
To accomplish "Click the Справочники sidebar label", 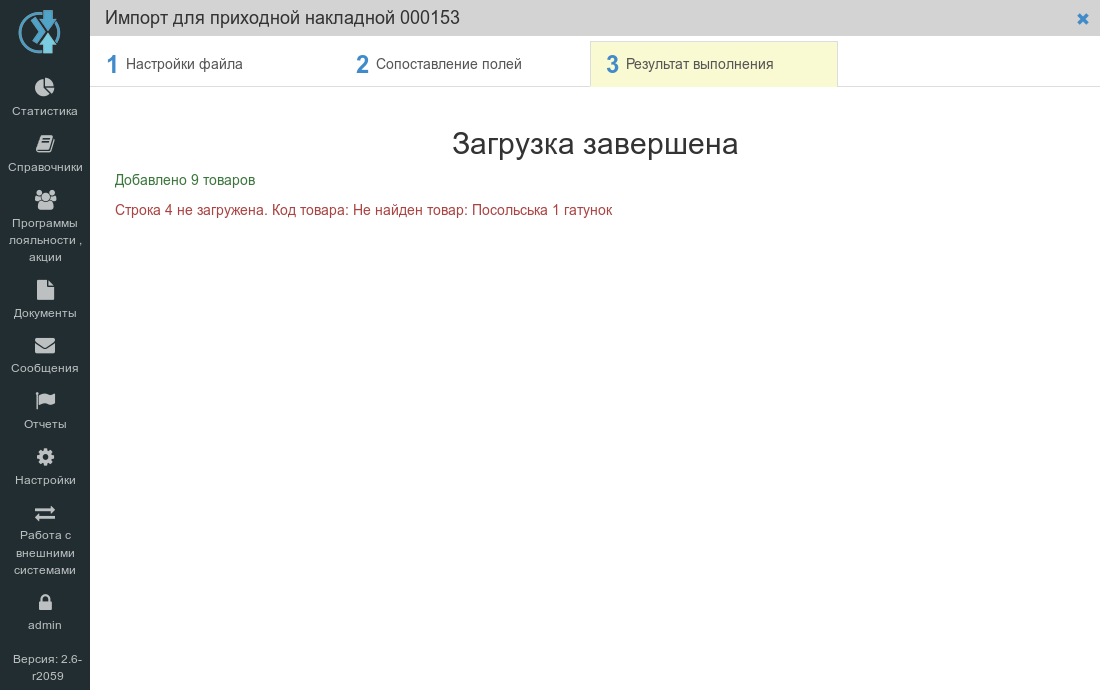I will [x=45, y=167].
